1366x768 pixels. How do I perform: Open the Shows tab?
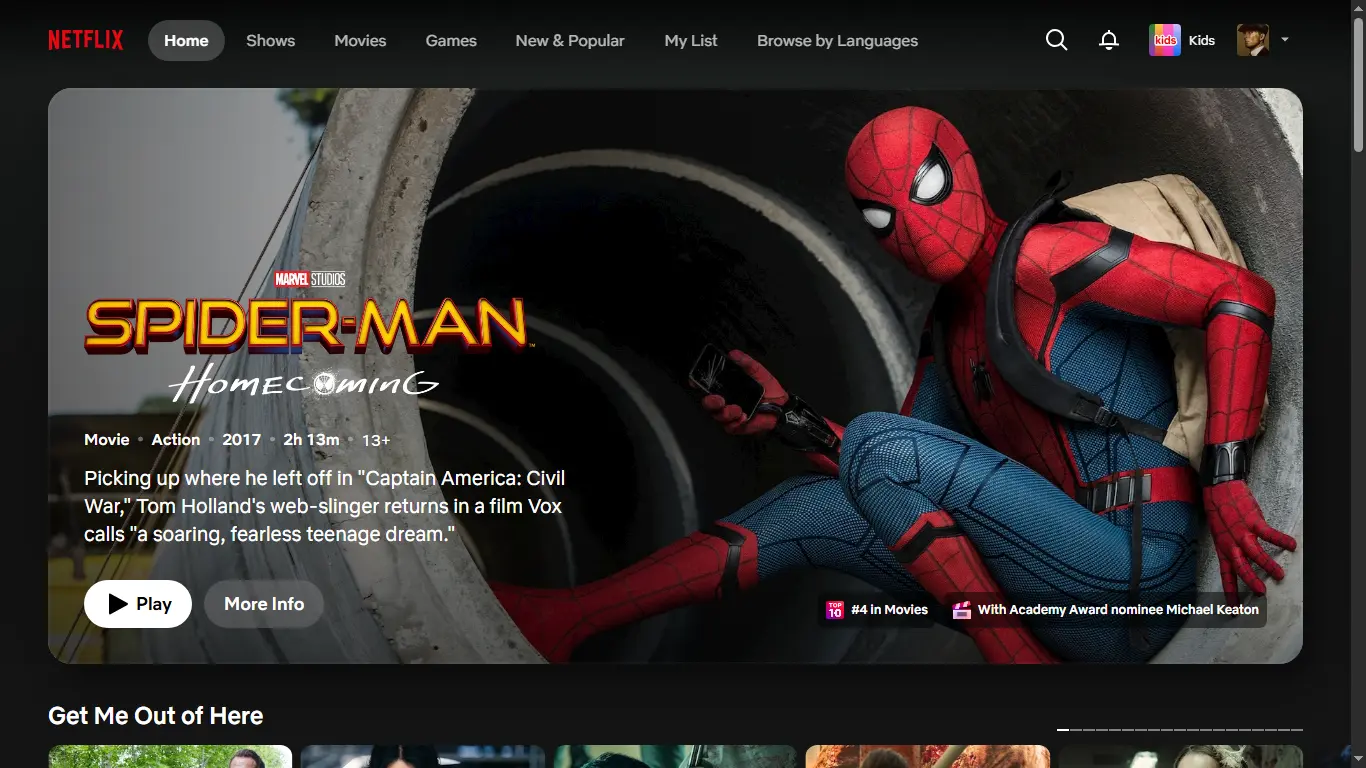[x=271, y=40]
